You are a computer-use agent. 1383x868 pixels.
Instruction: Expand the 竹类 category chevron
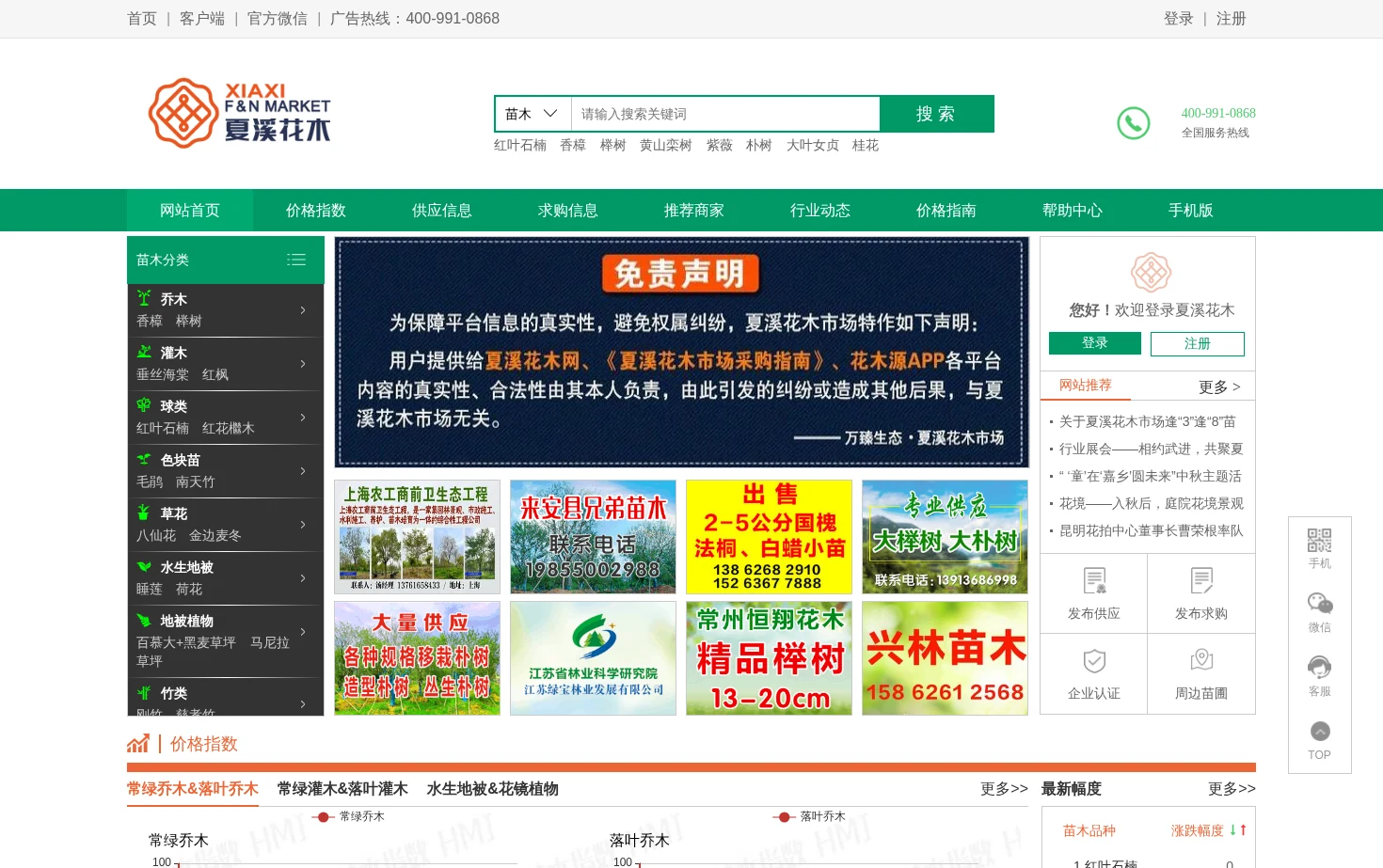[303, 703]
